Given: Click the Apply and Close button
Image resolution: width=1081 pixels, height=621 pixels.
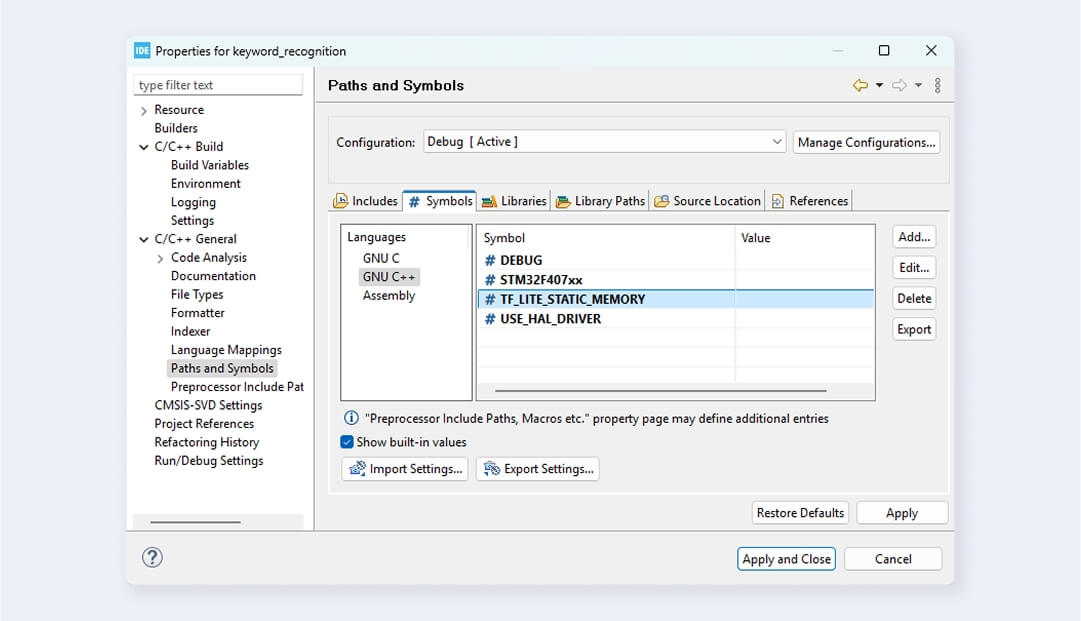Looking at the screenshot, I should click(786, 559).
